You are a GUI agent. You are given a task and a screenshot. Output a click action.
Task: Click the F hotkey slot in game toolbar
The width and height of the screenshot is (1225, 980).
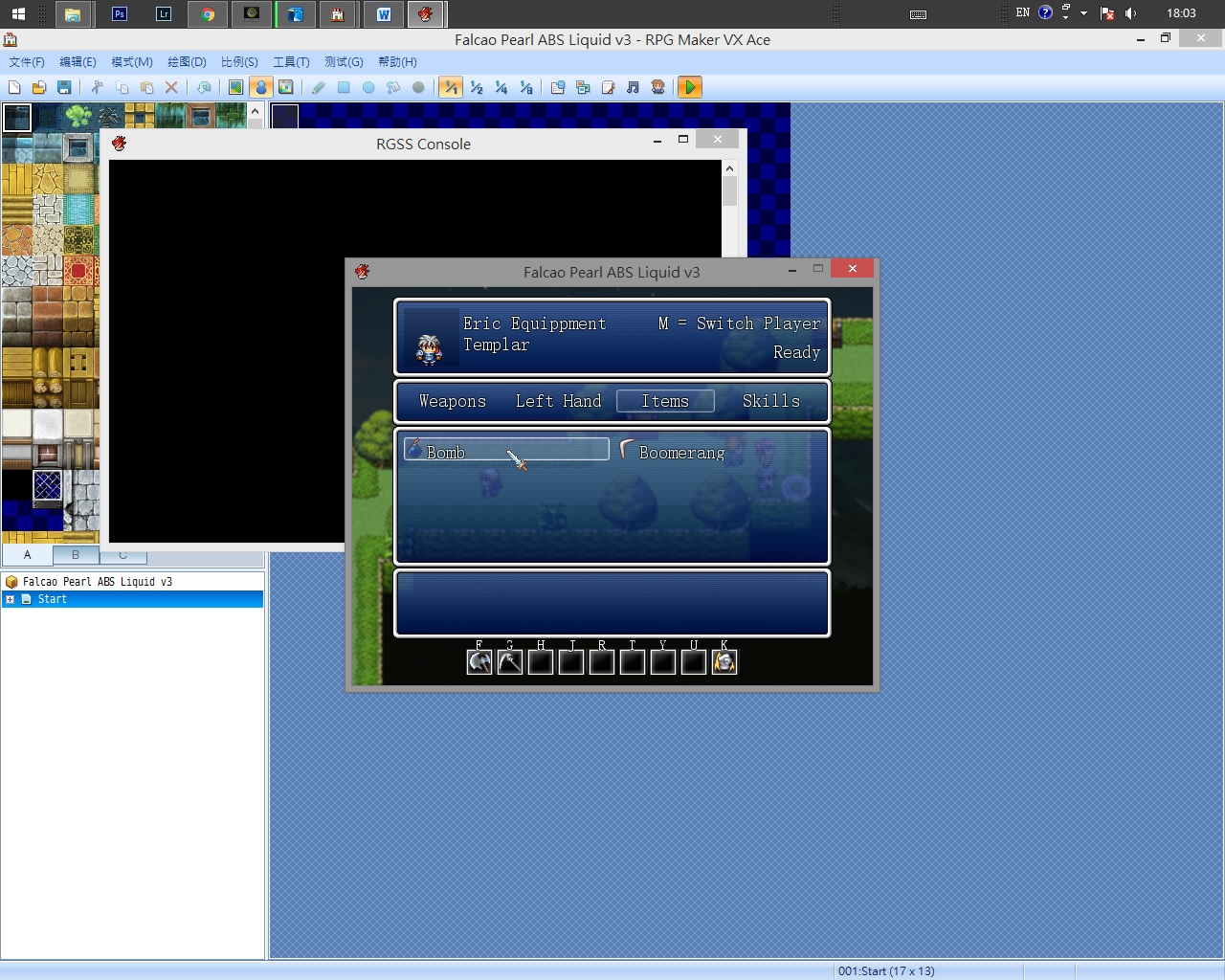click(479, 661)
